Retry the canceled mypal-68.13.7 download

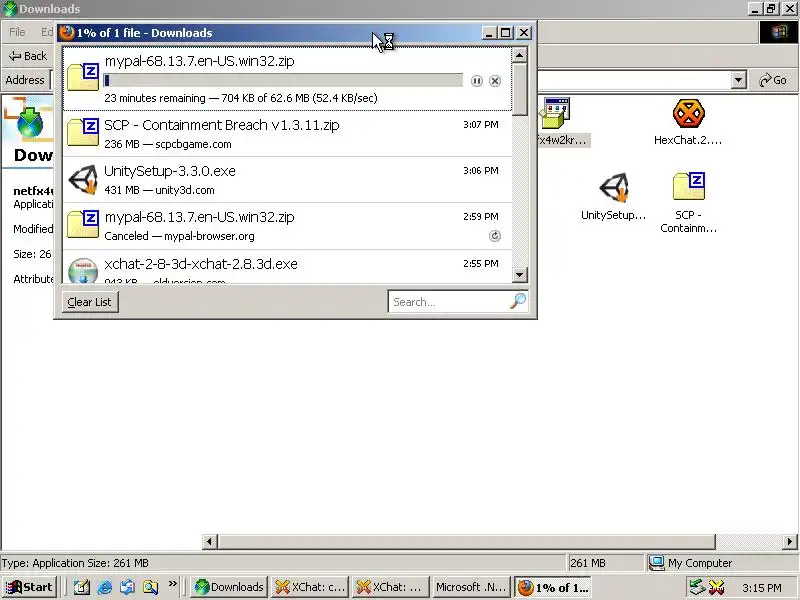(495, 236)
